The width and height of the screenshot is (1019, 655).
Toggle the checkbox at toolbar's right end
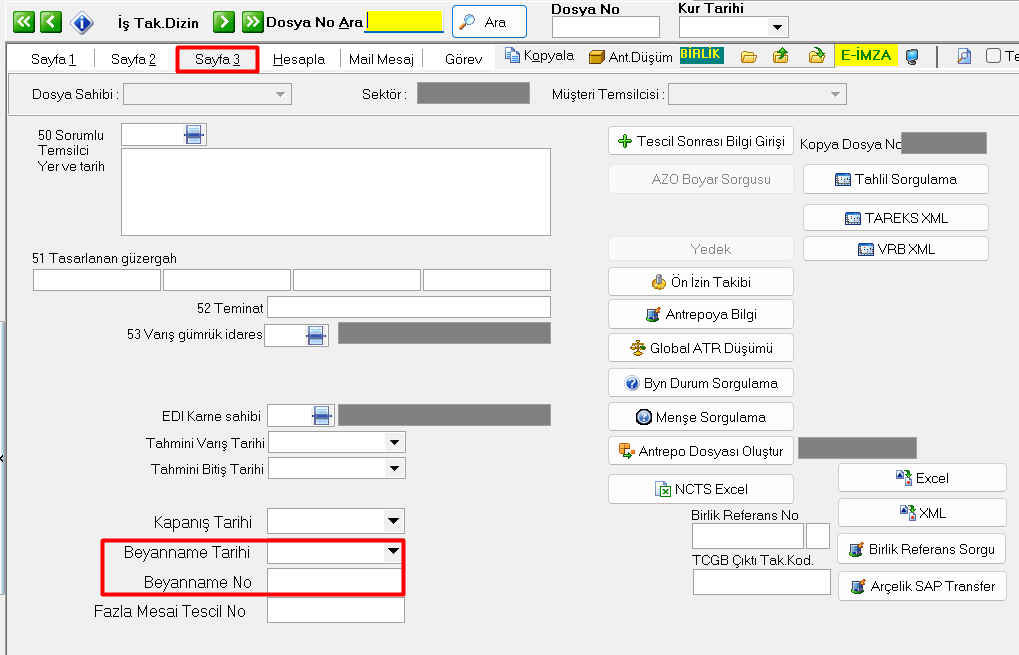pyautogui.click(x=993, y=56)
